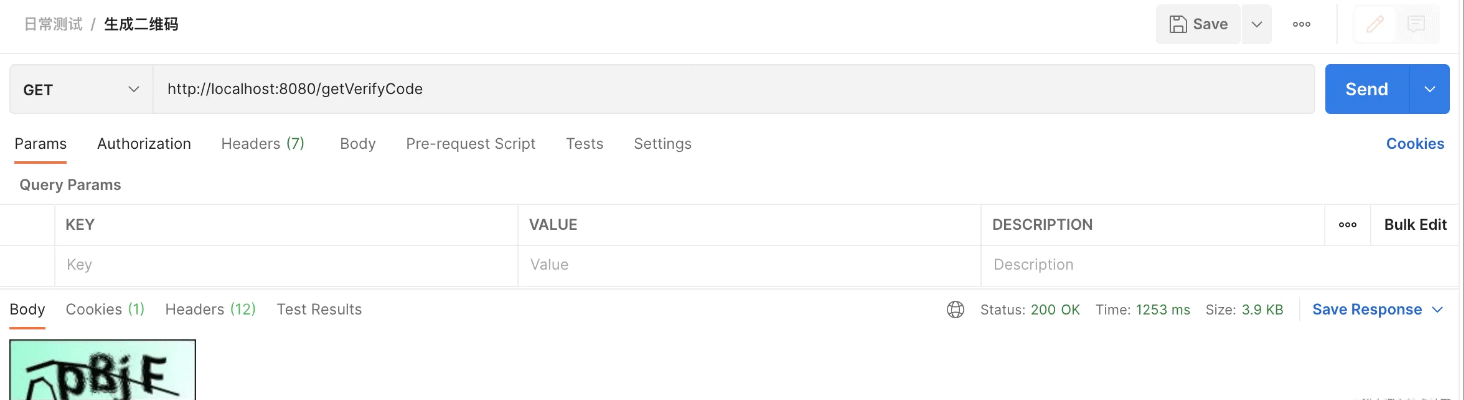Screen dimensions: 1464x400
Task: Send the request
Action: [x=1367, y=90]
